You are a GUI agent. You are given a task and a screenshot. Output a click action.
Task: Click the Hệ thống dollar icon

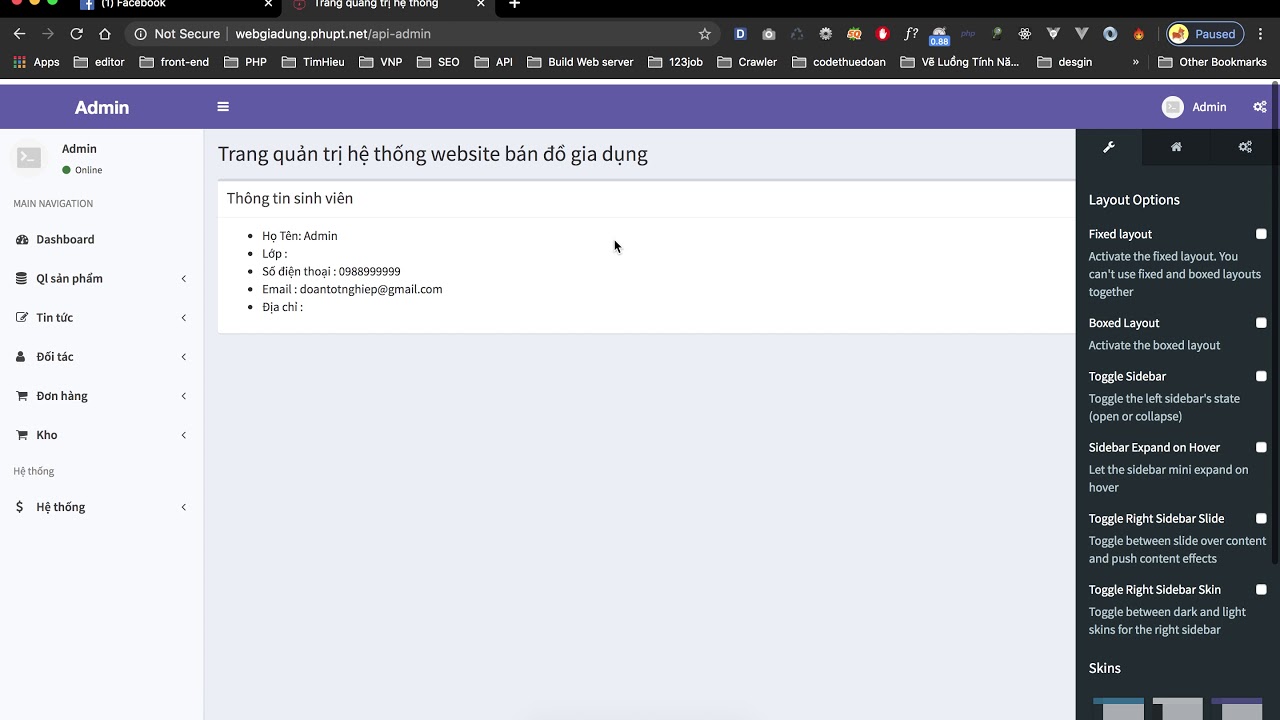pyautogui.click(x=20, y=507)
